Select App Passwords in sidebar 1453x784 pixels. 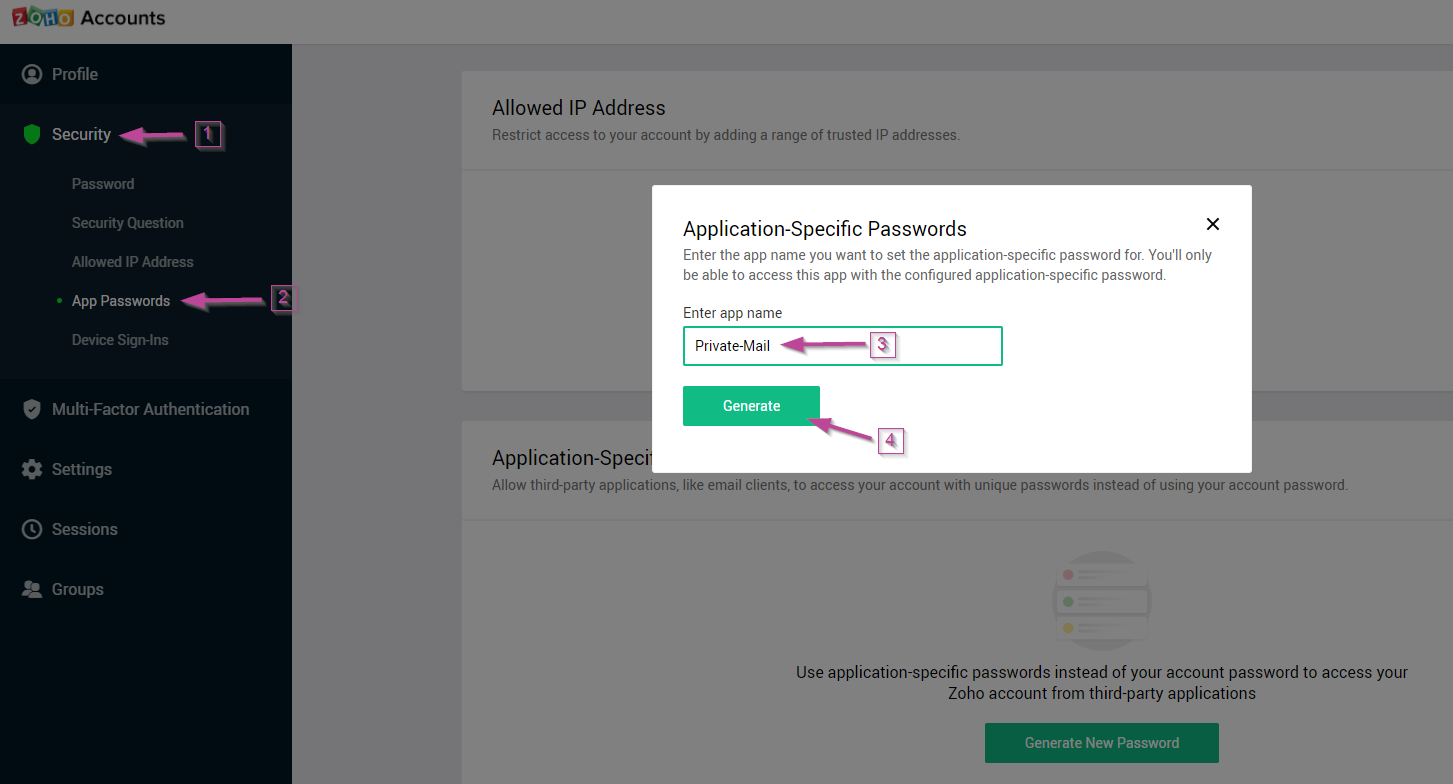pos(121,301)
